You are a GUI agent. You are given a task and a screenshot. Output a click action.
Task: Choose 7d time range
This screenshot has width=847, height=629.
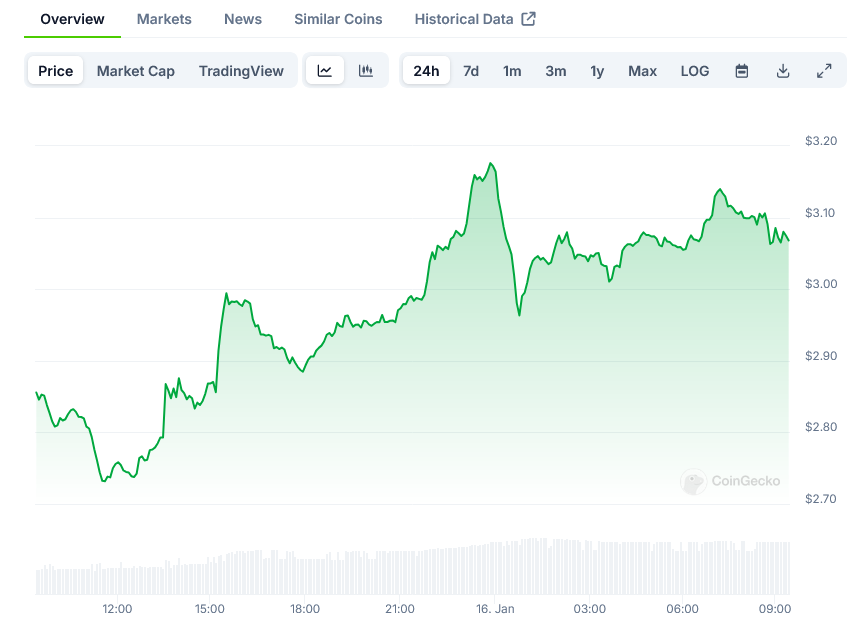[471, 71]
